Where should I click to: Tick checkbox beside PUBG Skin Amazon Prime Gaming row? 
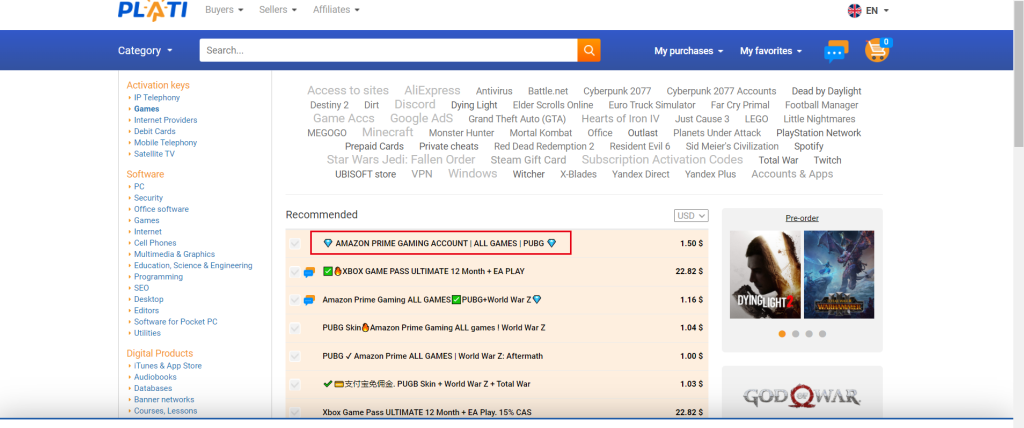(x=295, y=328)
